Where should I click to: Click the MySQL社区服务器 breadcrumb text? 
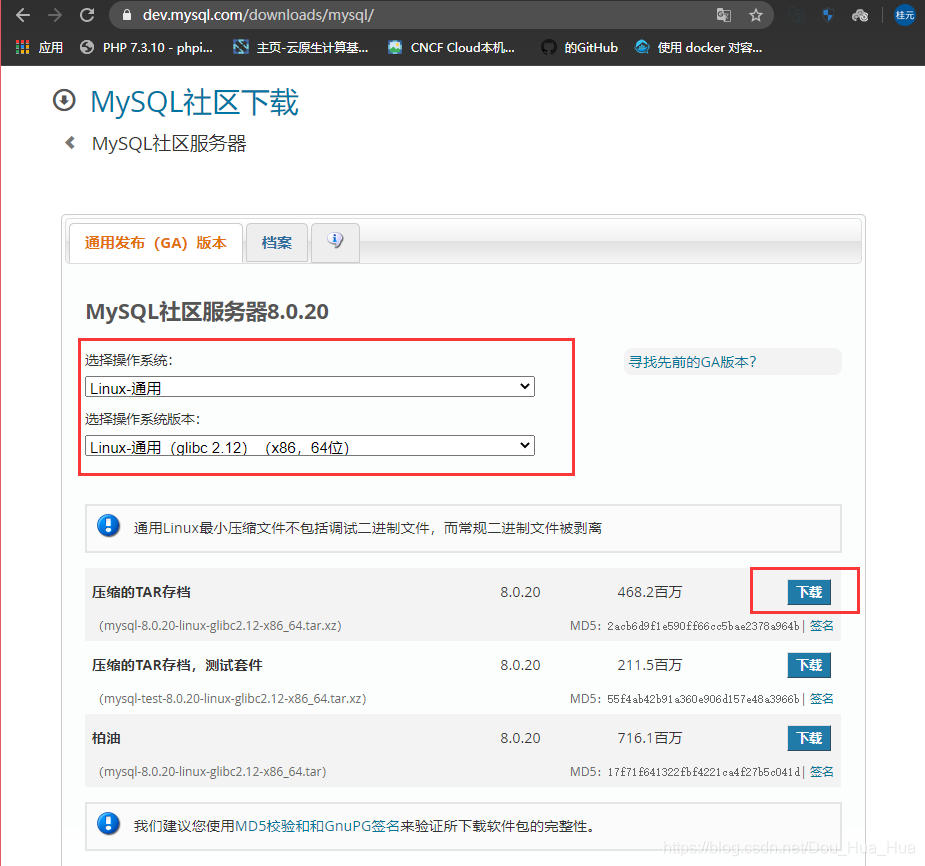169,143
